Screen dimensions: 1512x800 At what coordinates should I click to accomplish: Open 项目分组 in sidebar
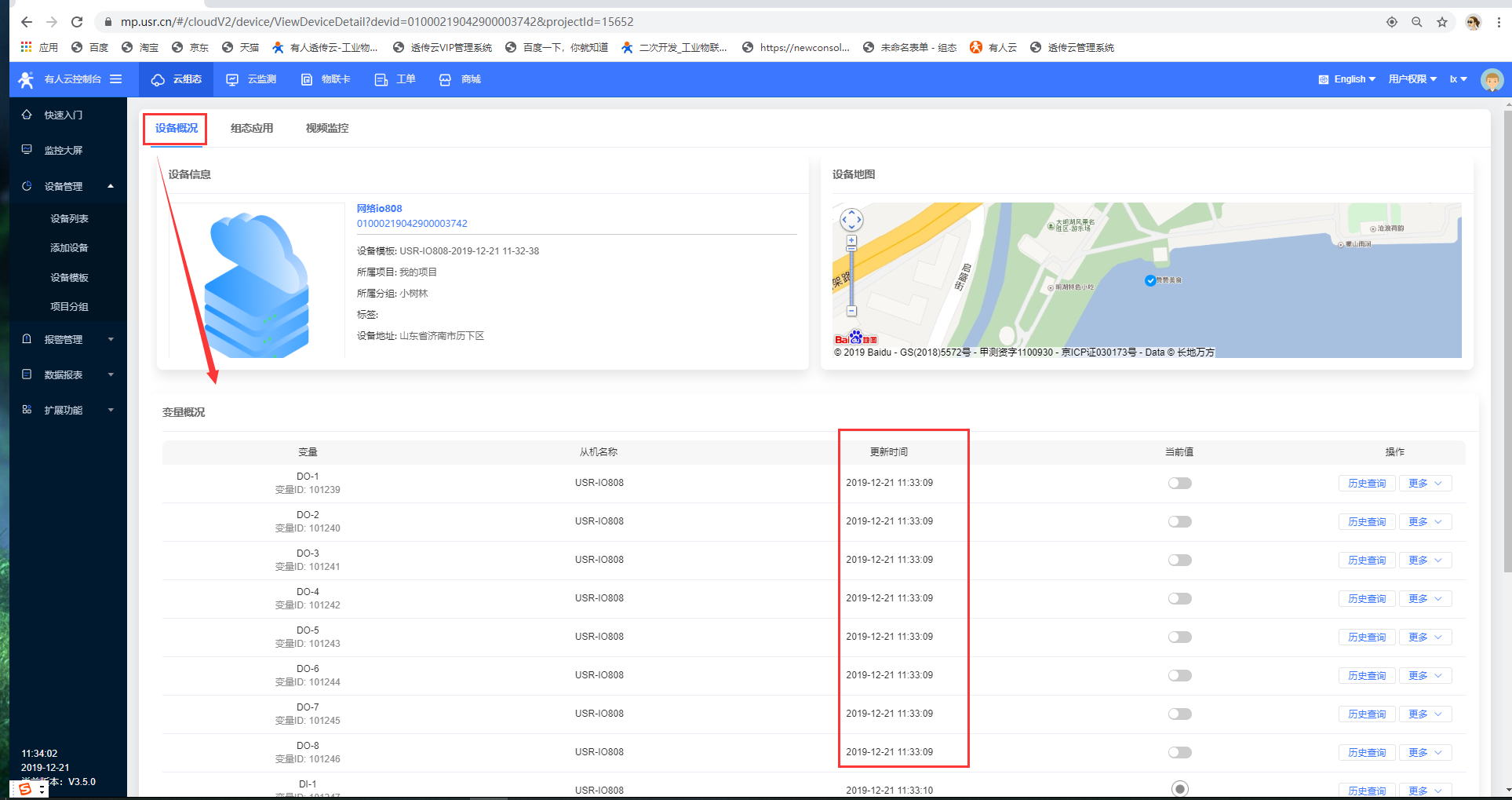click(69, 306)
